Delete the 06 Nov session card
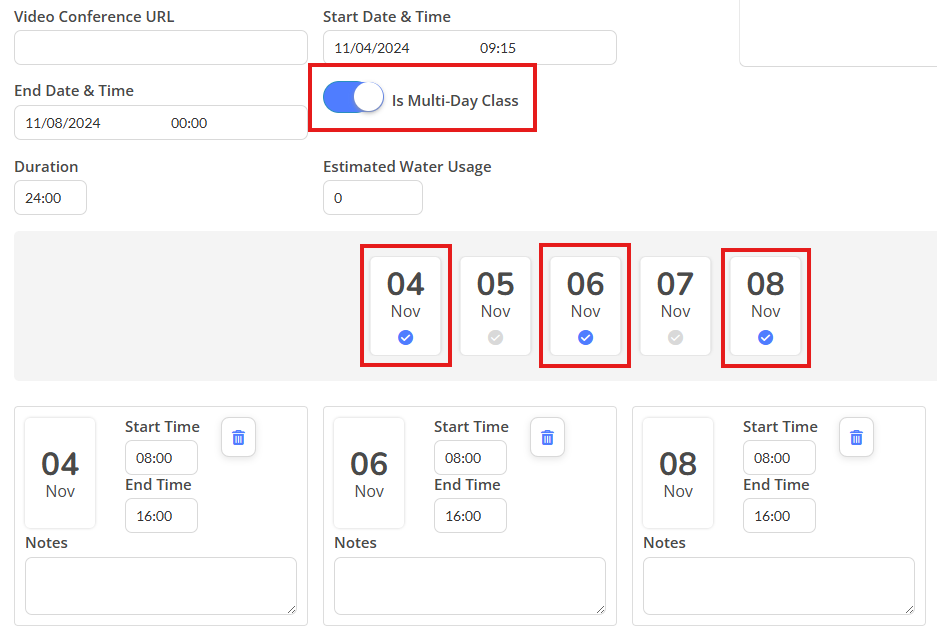 pos(547,437)
